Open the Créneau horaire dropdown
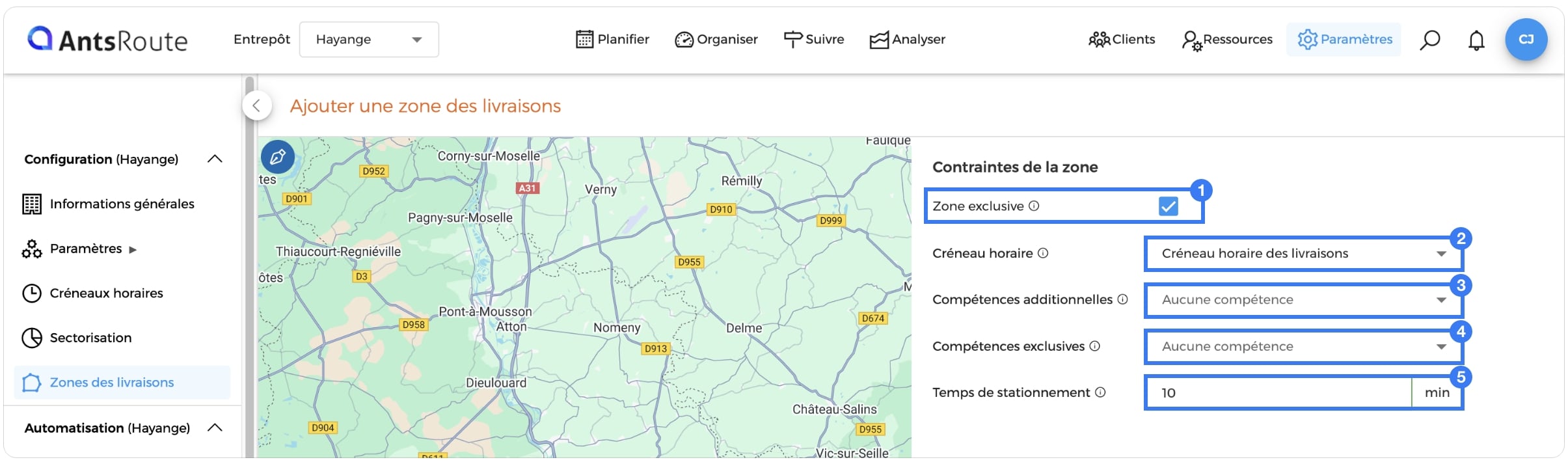The image size is (1568, 462). [1303, 254]
